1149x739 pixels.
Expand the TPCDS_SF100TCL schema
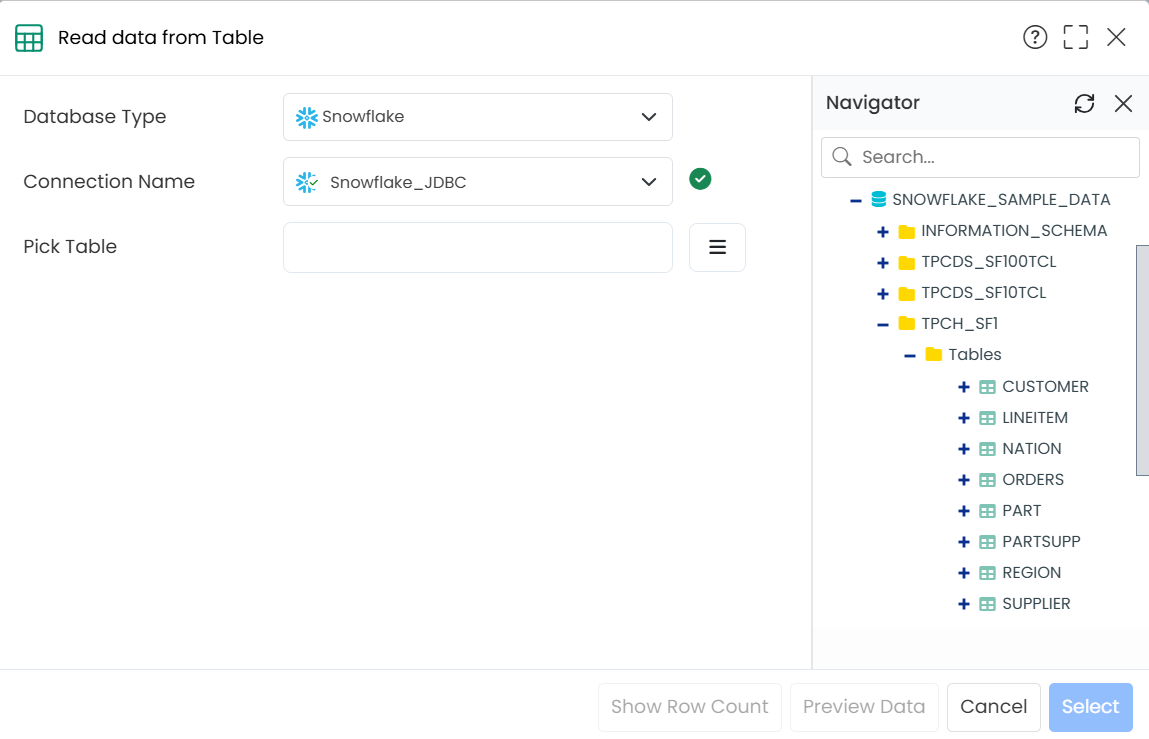pyautogui.click(x=883, y=262)
